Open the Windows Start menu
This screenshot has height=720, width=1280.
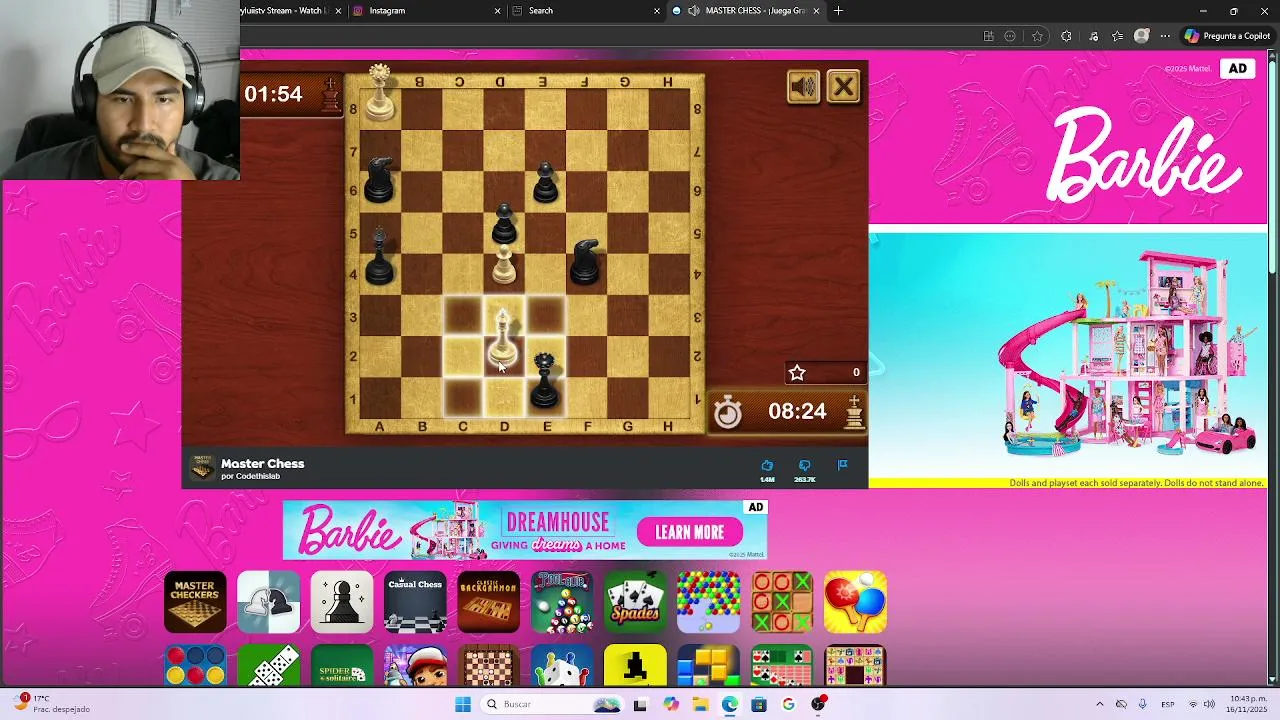pos(462,704)
